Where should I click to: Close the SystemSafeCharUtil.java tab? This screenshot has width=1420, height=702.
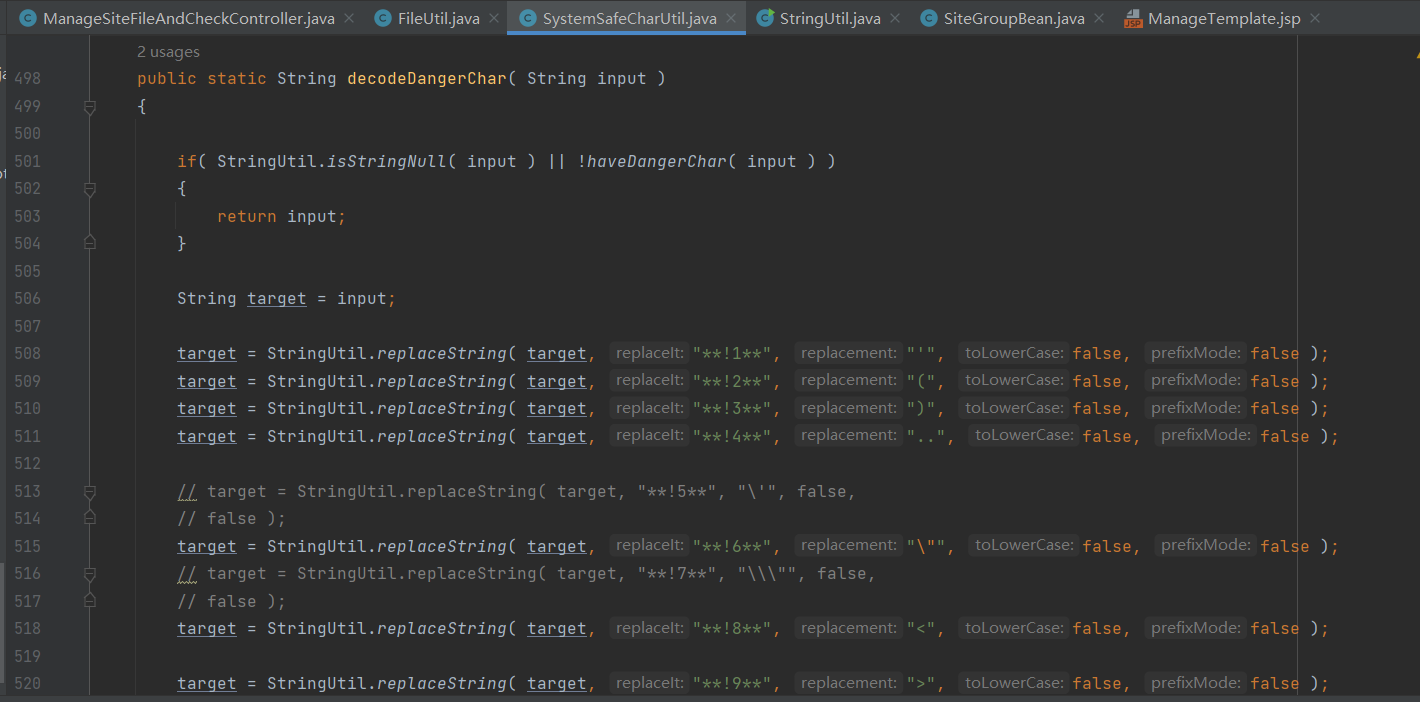[732, 18]
